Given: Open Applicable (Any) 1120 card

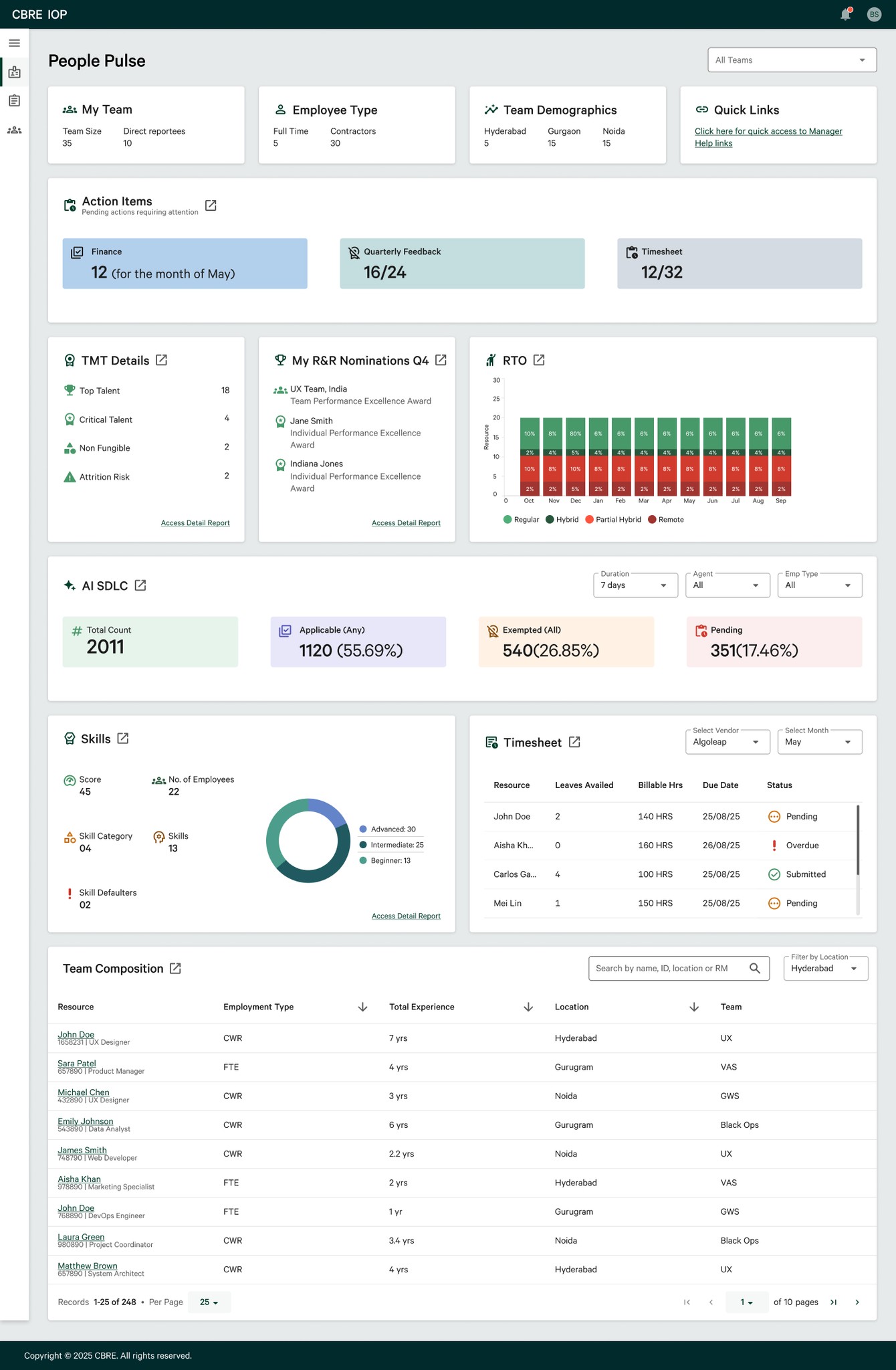Looking at the screenshot, I should click(358, 642).
